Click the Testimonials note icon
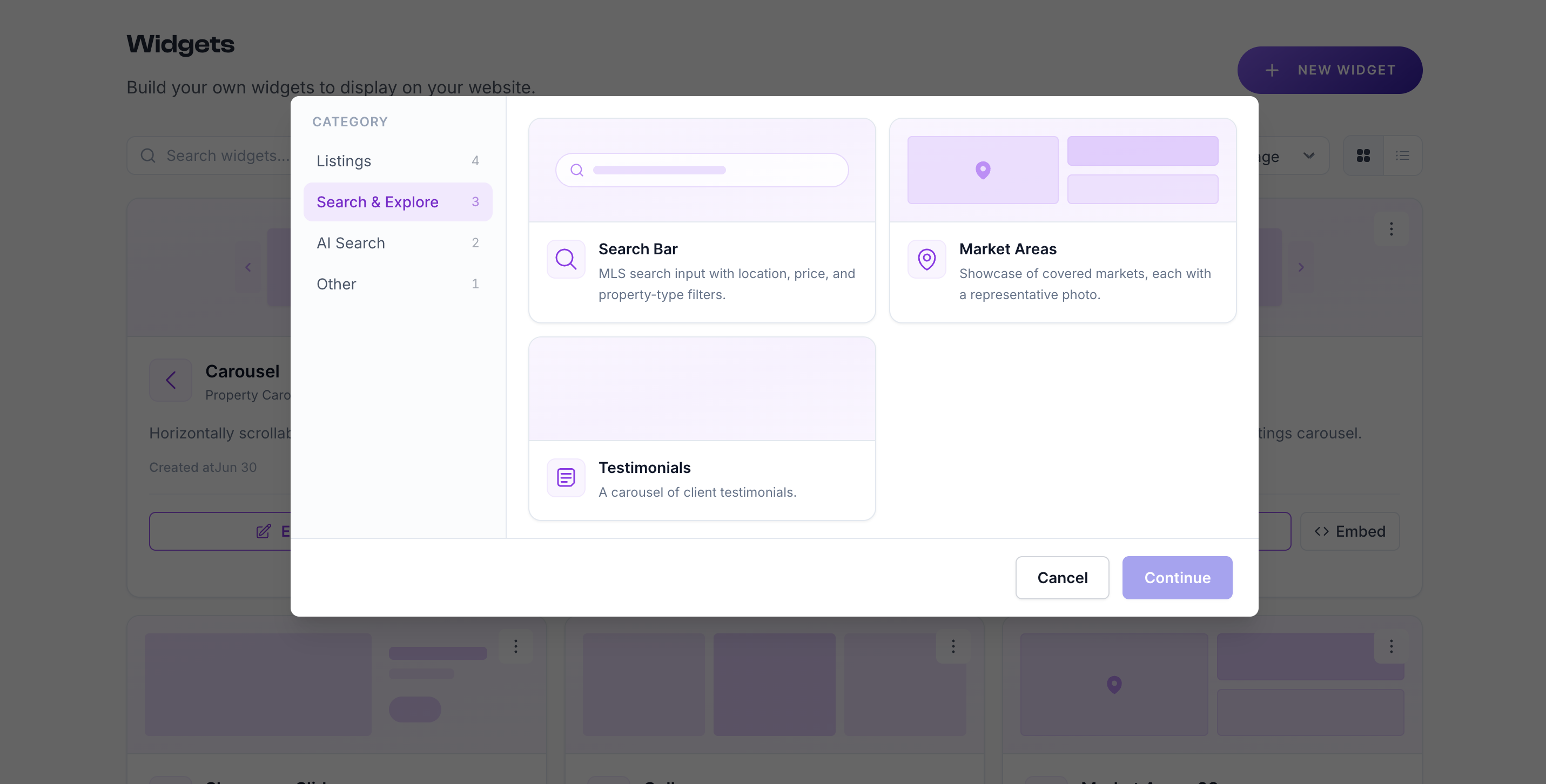Viewport: 1546px width, 784px height. pyautogui.click(x=566, y=478)
